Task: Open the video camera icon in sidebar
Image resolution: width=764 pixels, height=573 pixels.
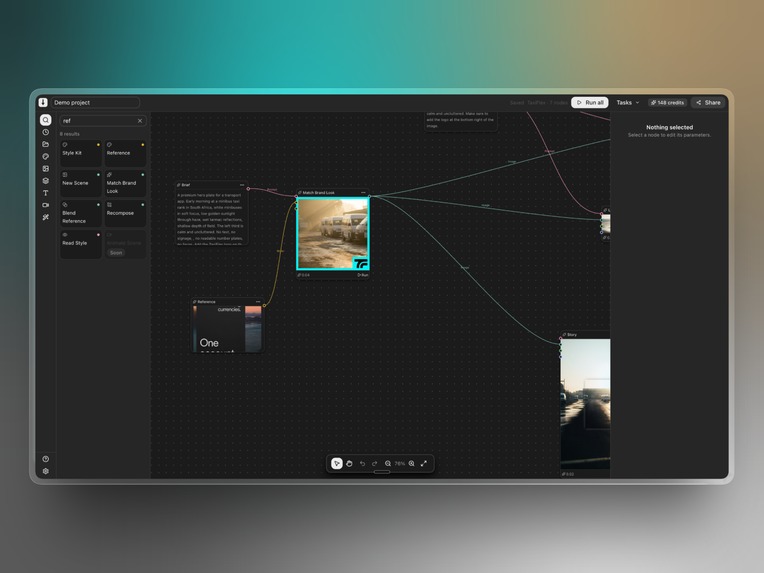Action: pyautogui.click(x=45, y=205)
